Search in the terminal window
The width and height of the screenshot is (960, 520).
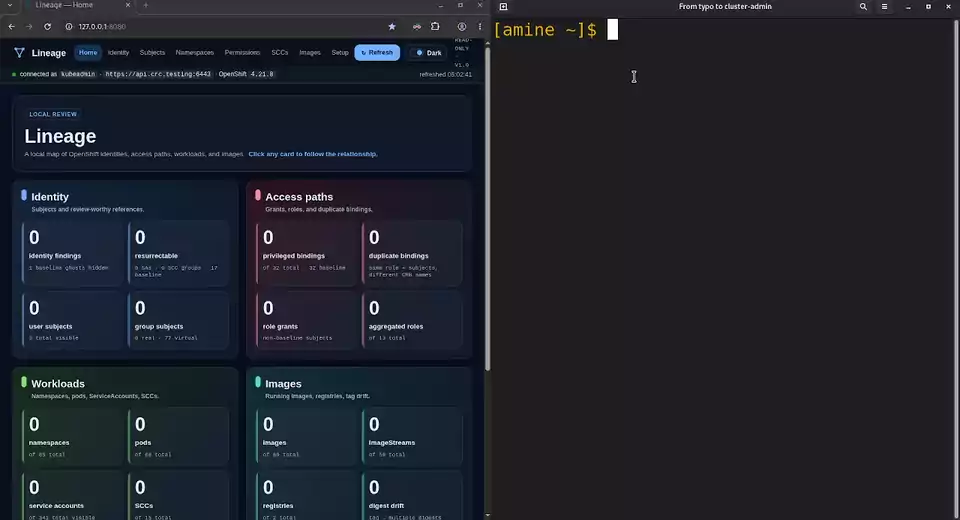tap(863, 7)
